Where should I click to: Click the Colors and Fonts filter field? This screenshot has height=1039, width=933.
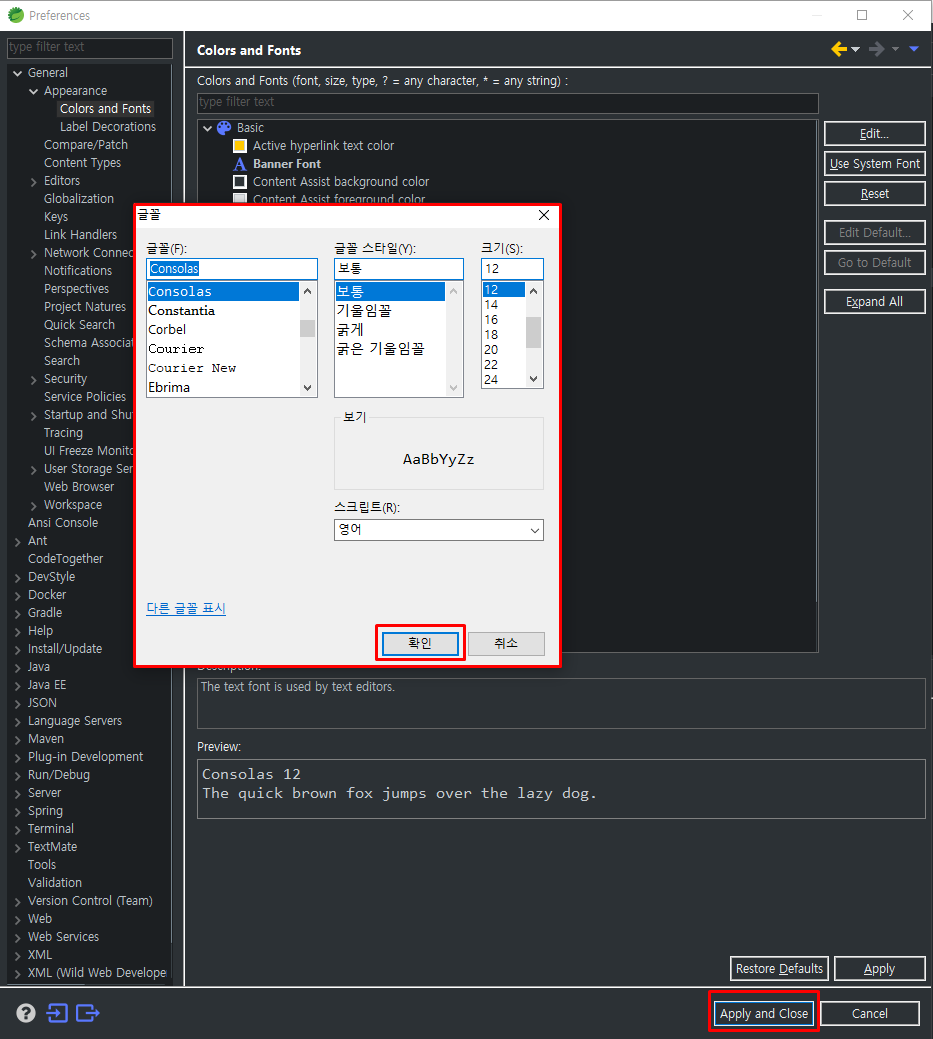click(x=508, y=103)
